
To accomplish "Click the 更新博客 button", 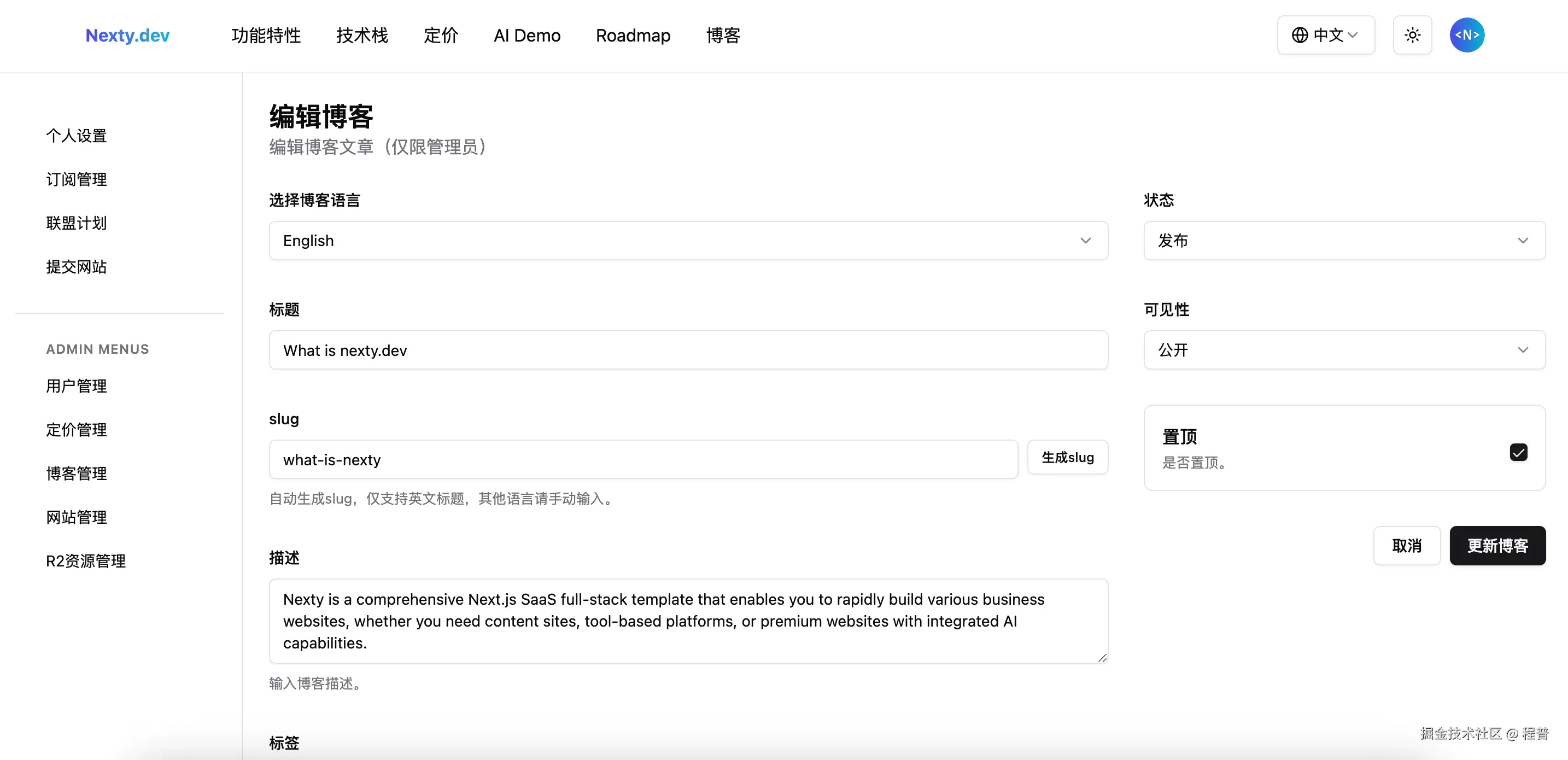I will click(x=1498, y=546).
